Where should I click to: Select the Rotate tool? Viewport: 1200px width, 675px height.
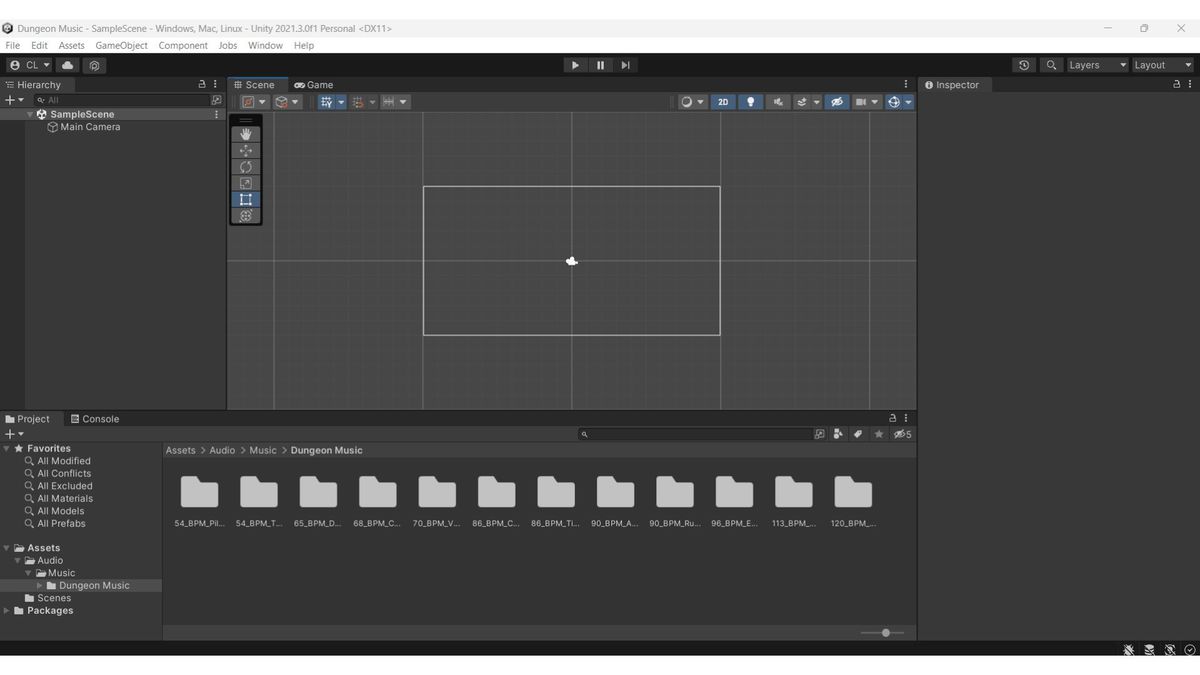[245, 167]
